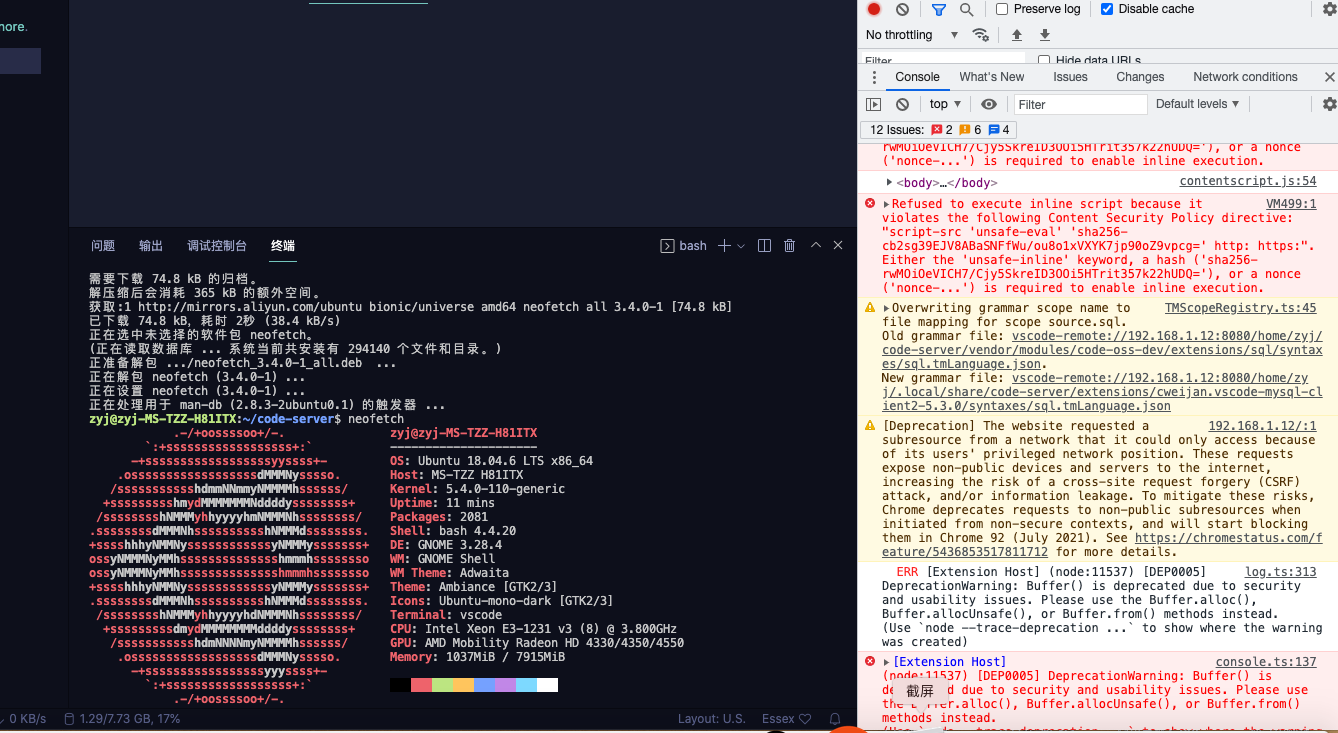Kill the bash terminal with trash icon
Screen dimensions: 1338x733
790,245
